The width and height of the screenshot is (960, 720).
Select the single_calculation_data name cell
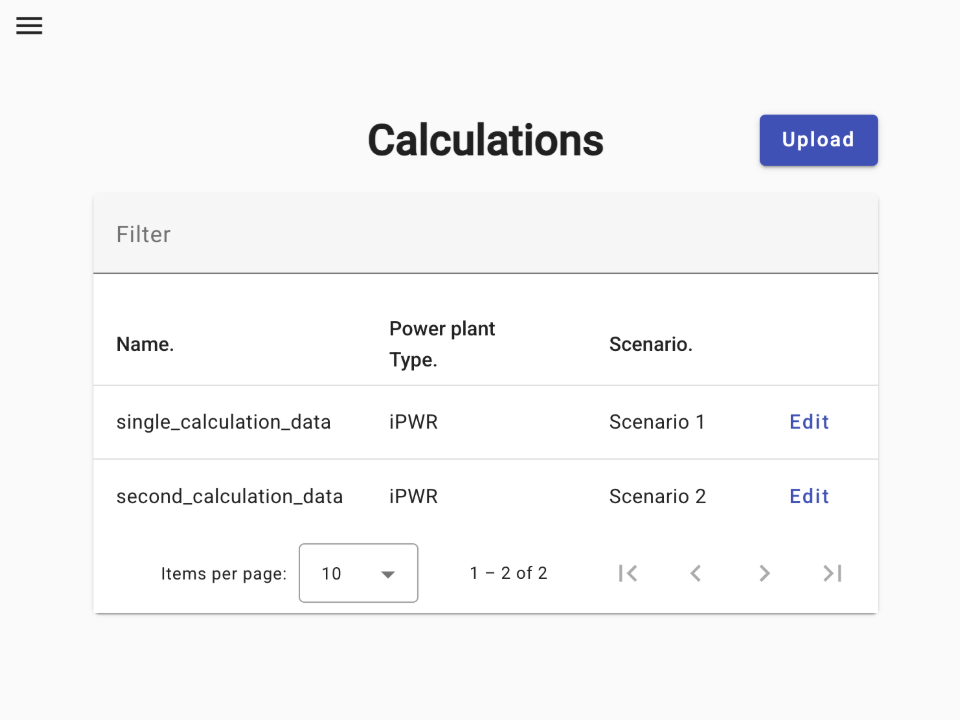click(x=223, y=422)
